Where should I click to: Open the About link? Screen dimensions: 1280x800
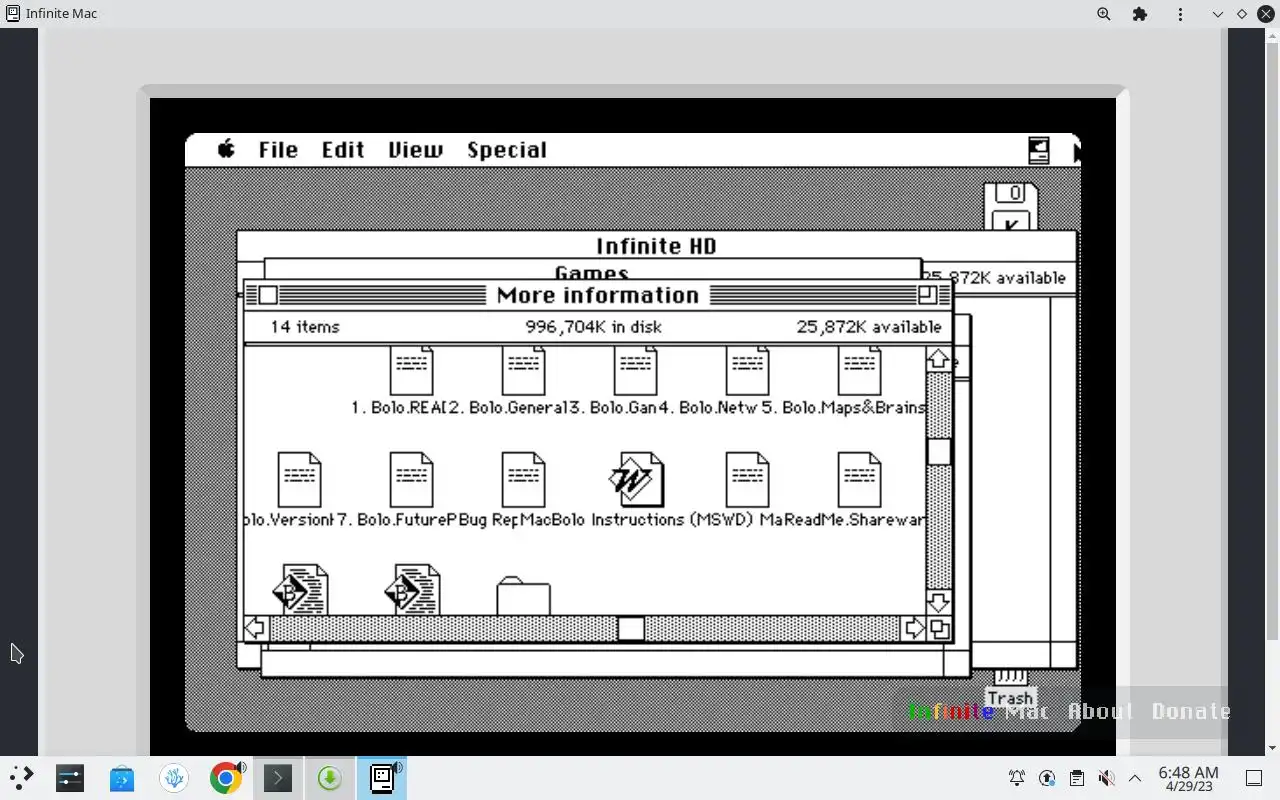click(1100, 711)
